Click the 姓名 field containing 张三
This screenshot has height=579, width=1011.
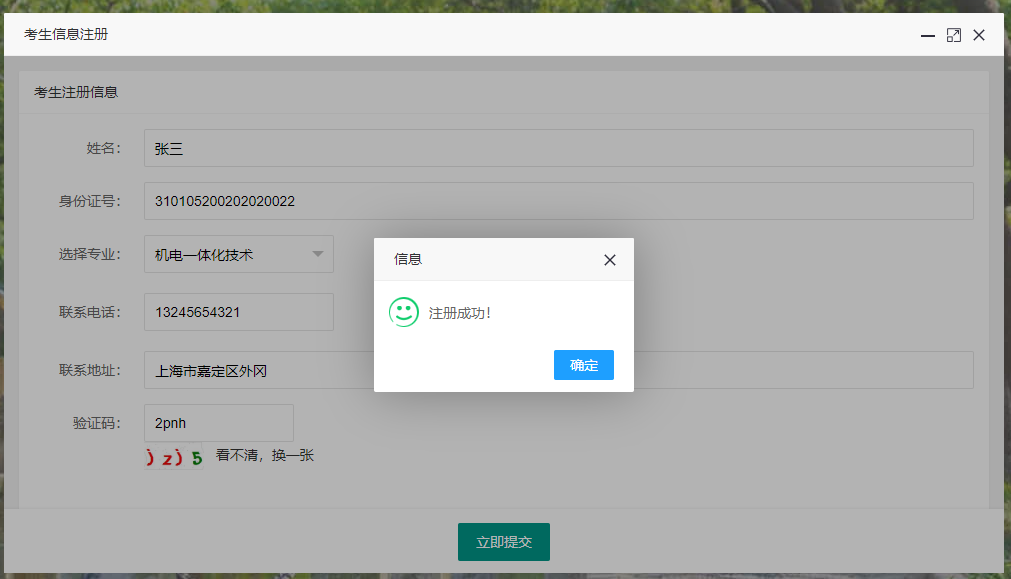[x=558, y=148]
